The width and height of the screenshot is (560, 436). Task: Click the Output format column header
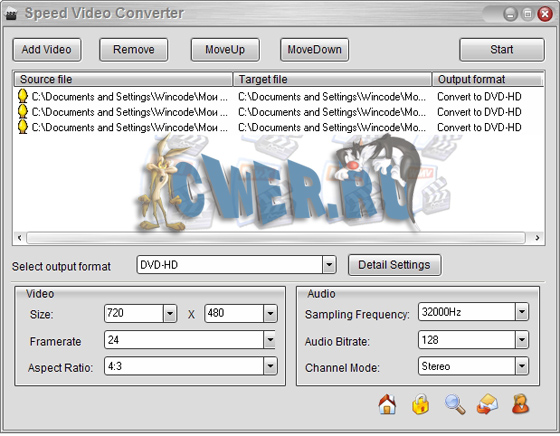tap(488, 79)
